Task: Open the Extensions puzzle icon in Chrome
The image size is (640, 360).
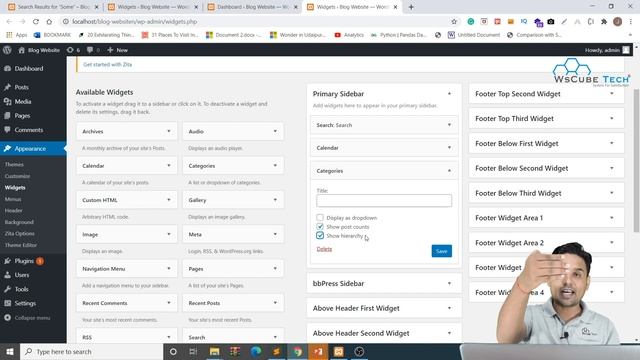Action: coord(604,22)
